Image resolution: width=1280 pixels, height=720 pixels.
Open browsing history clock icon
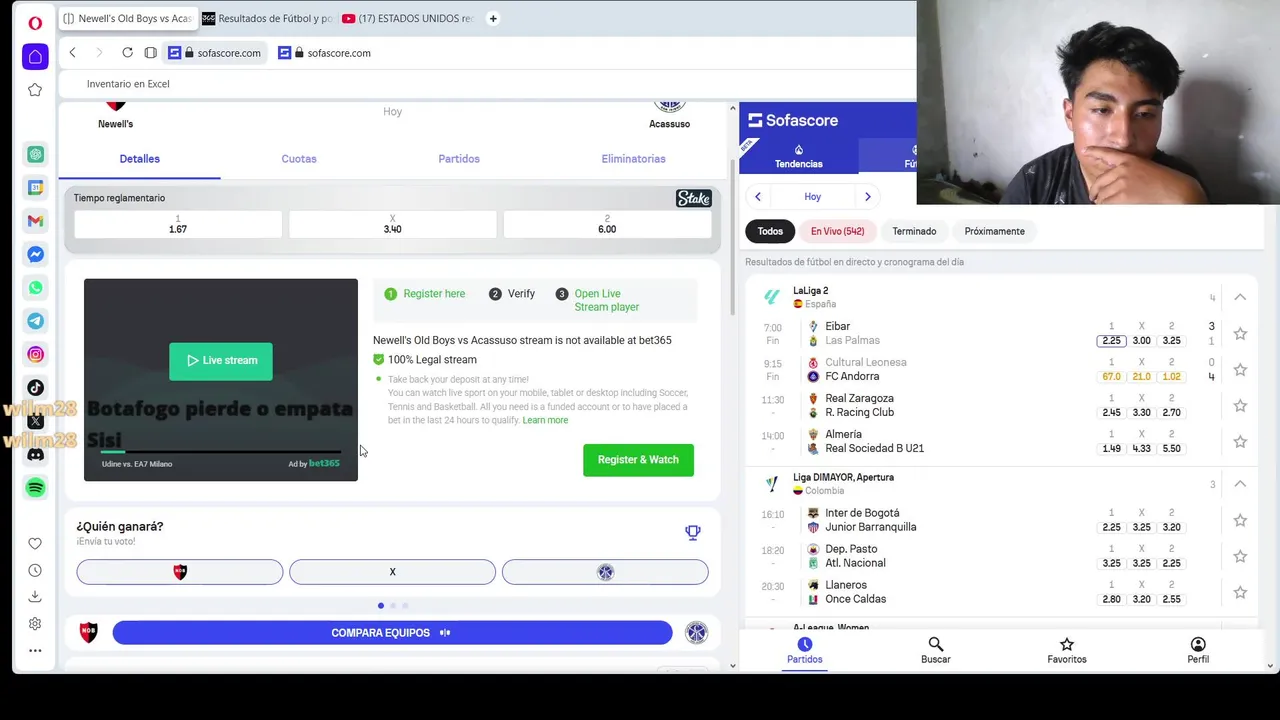click(x=35, y=570)
